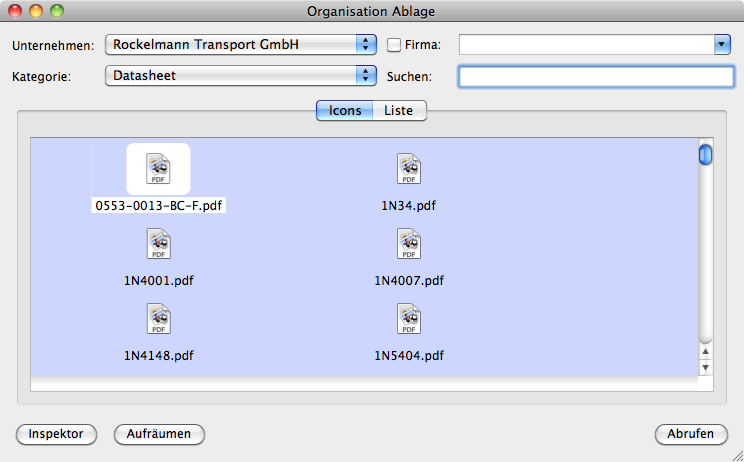Viewport: 744px width, 462px height.
Task: Expand the Firma combo box arrow
Action: [x=722, y=45]
